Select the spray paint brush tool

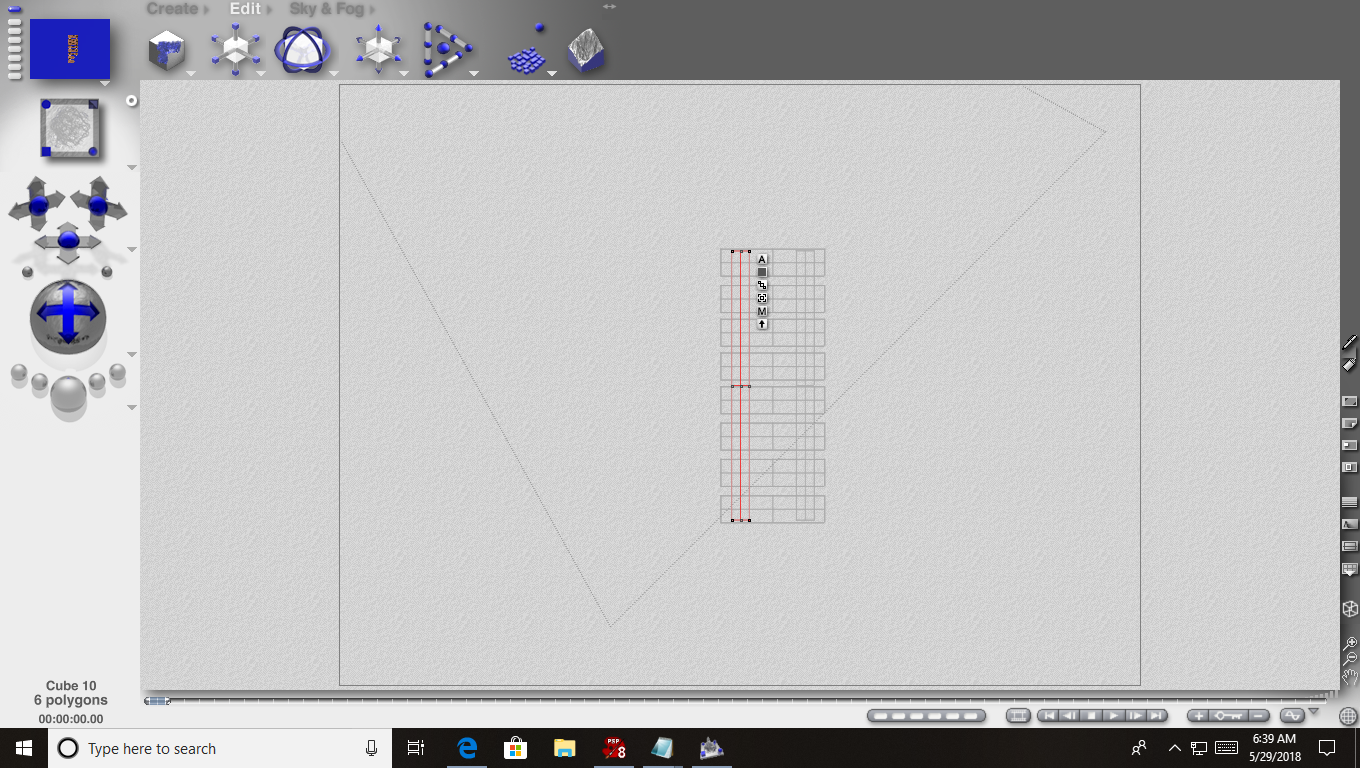(x=1350, y=343)
